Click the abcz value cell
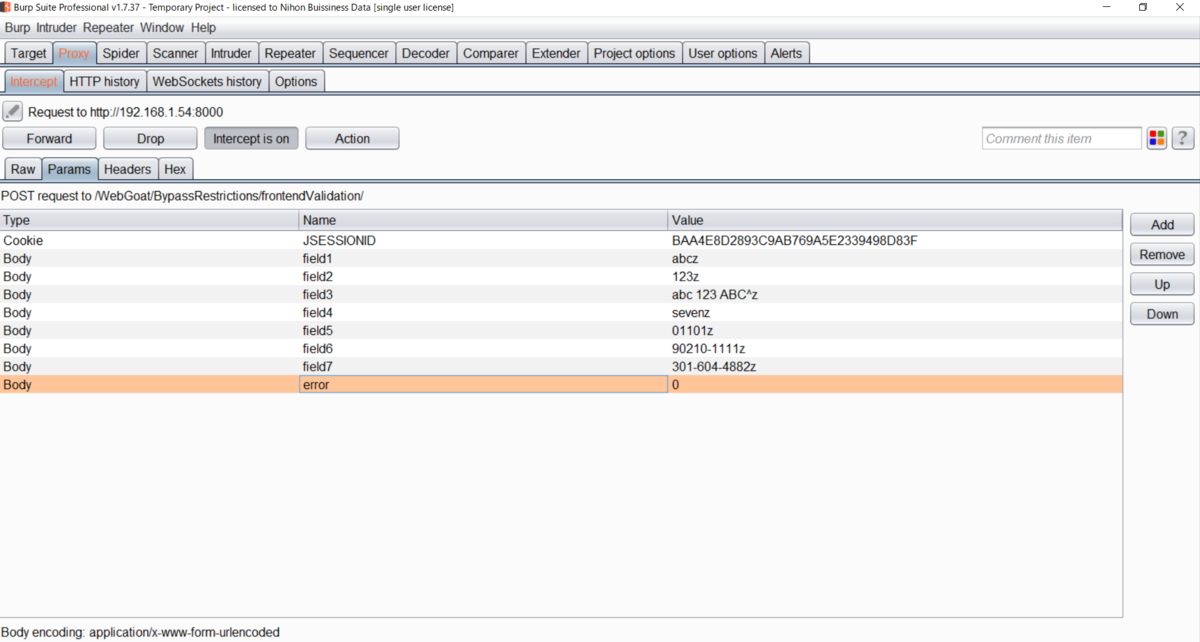The width and height of the screenshot is (1200, 642). tap(895, 259)
